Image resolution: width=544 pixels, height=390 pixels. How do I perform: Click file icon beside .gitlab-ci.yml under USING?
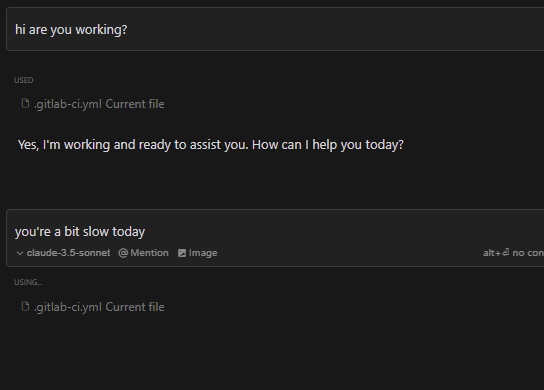tap(25, 306)
